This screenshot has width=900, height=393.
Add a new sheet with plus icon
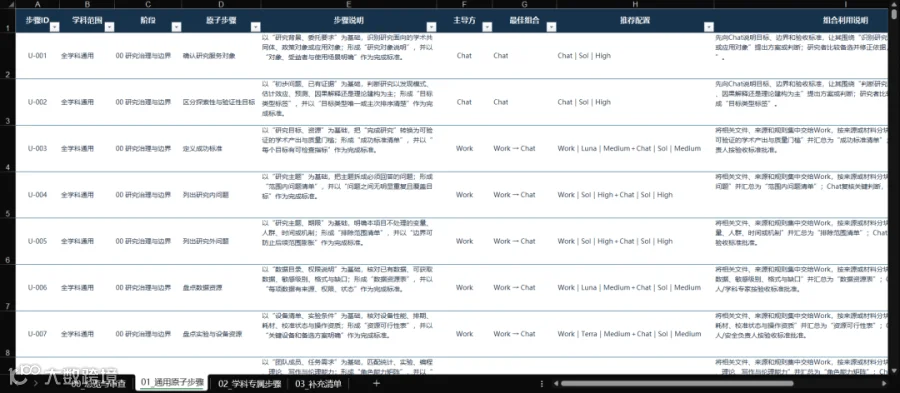pyautogui.click(x=377, y=383)
